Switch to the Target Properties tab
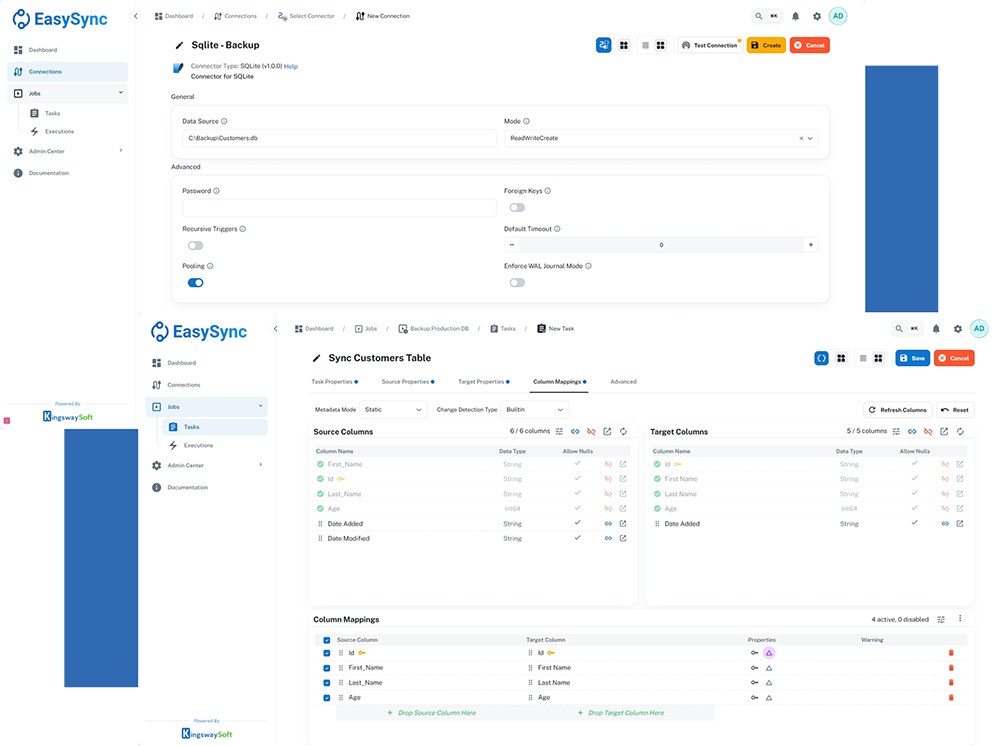Viewport: 1000px width, 746px height. point(483,382)
